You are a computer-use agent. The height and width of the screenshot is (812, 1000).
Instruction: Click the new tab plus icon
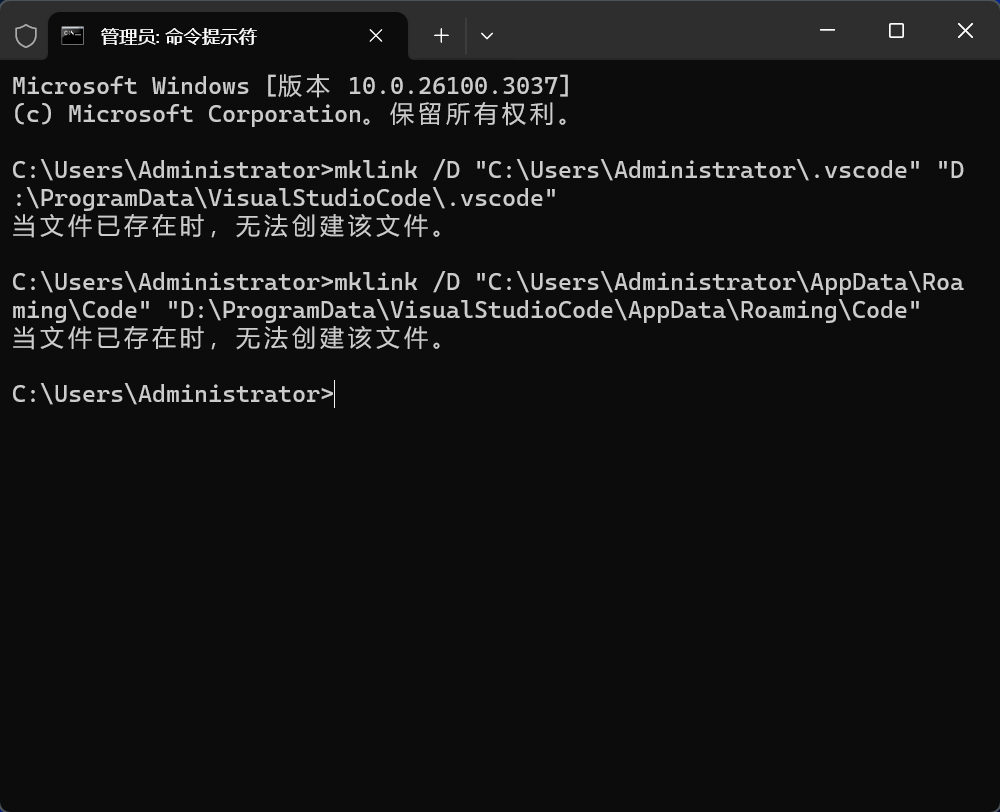(x=440, y=35)
